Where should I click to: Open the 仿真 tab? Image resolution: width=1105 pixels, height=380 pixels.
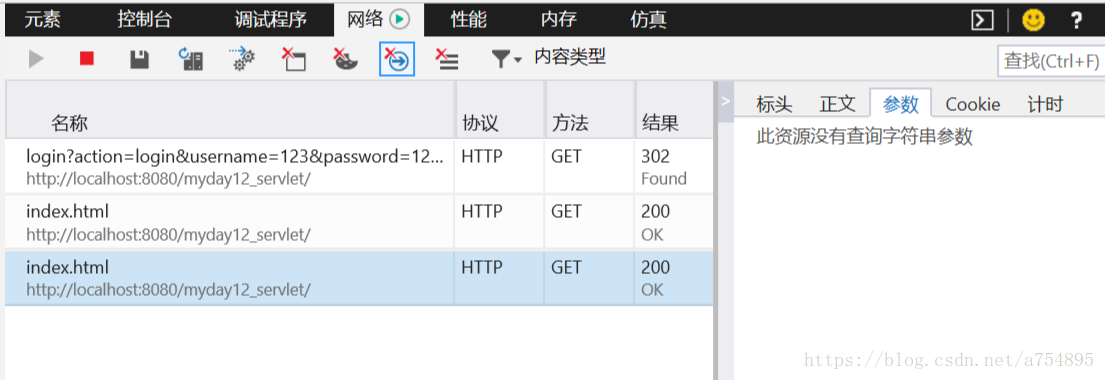click(x=649, y=20)
